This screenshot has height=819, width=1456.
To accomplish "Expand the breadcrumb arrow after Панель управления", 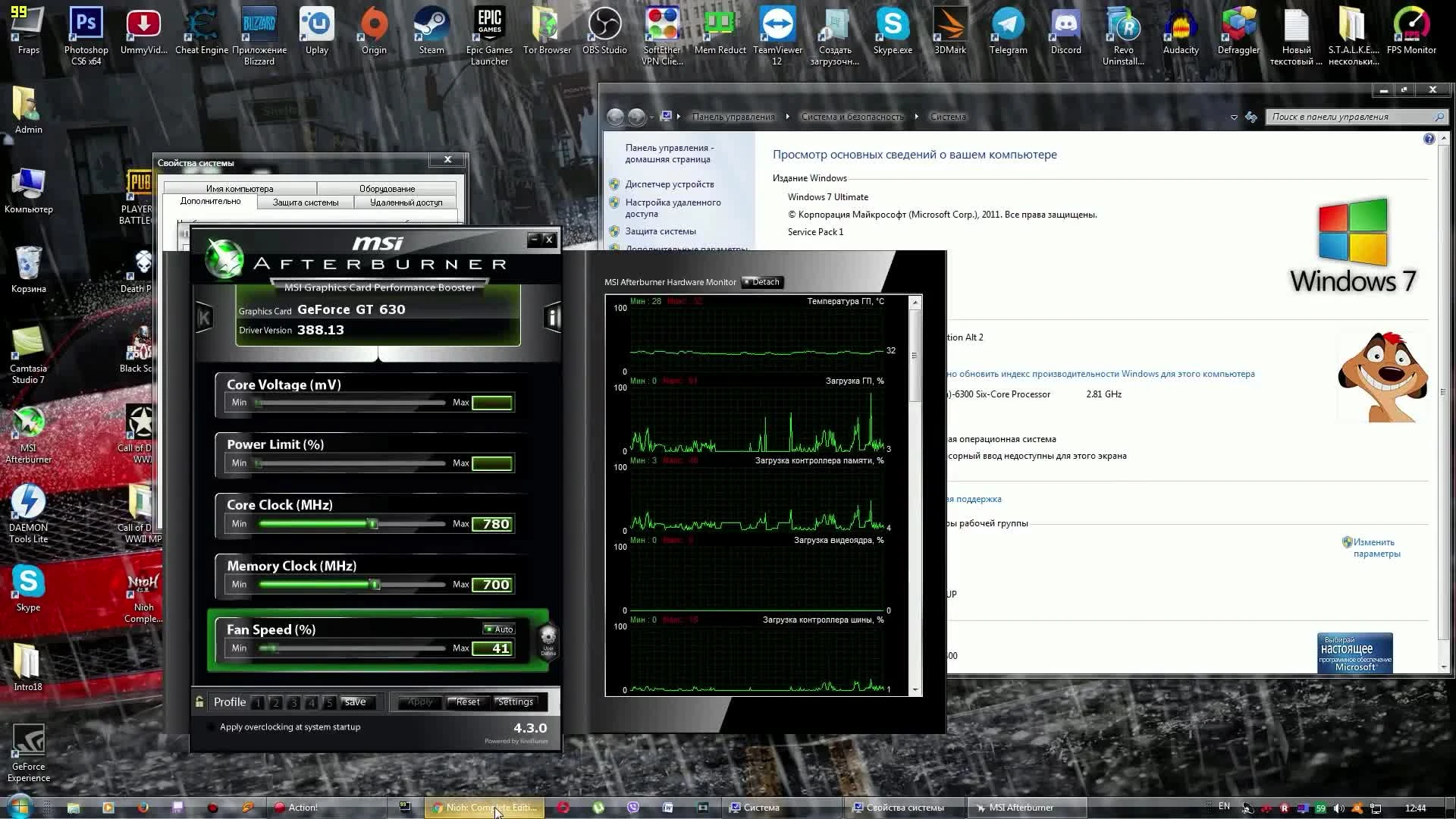I will 787,117.
